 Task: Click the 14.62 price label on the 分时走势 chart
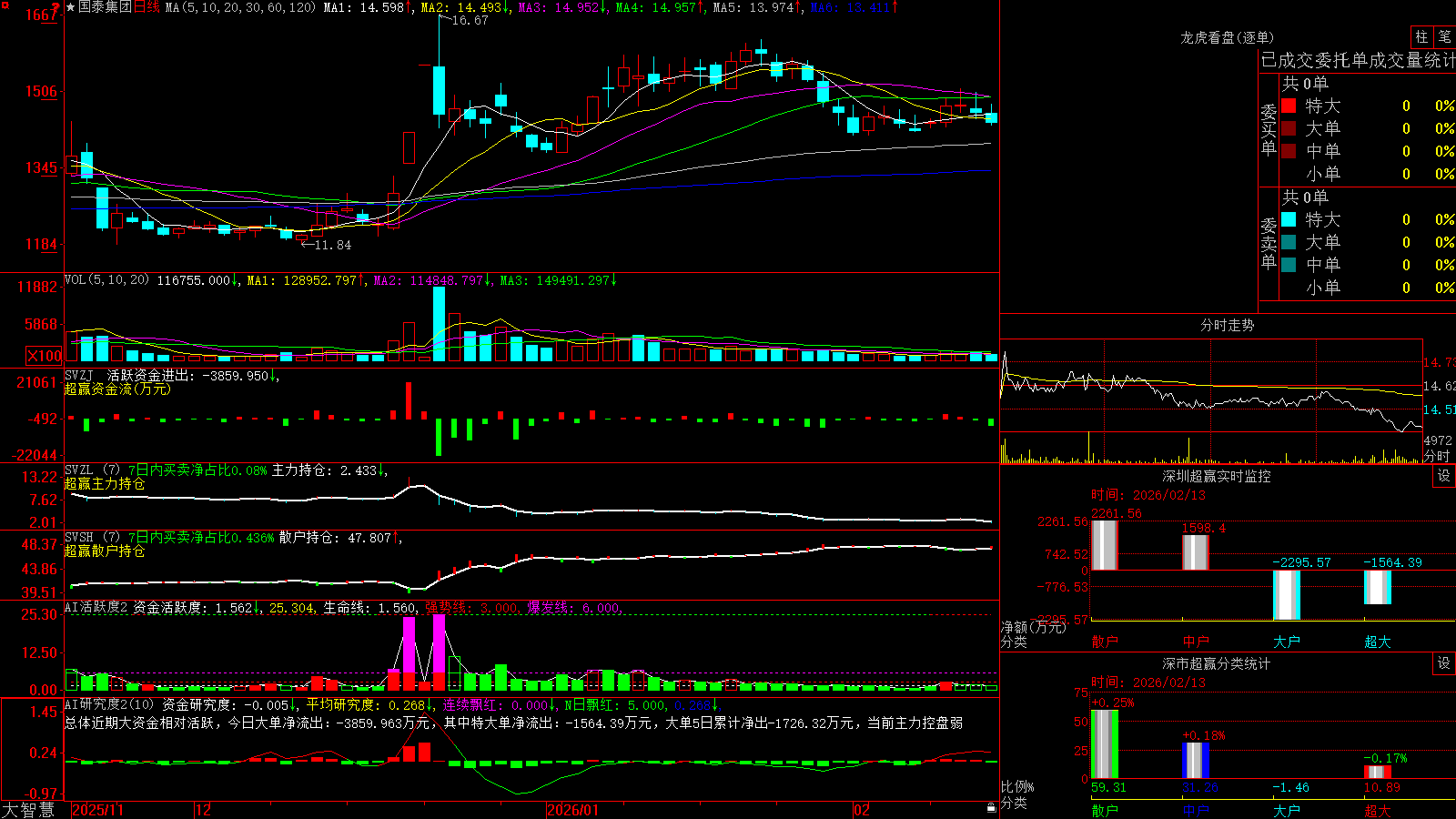1439,386
